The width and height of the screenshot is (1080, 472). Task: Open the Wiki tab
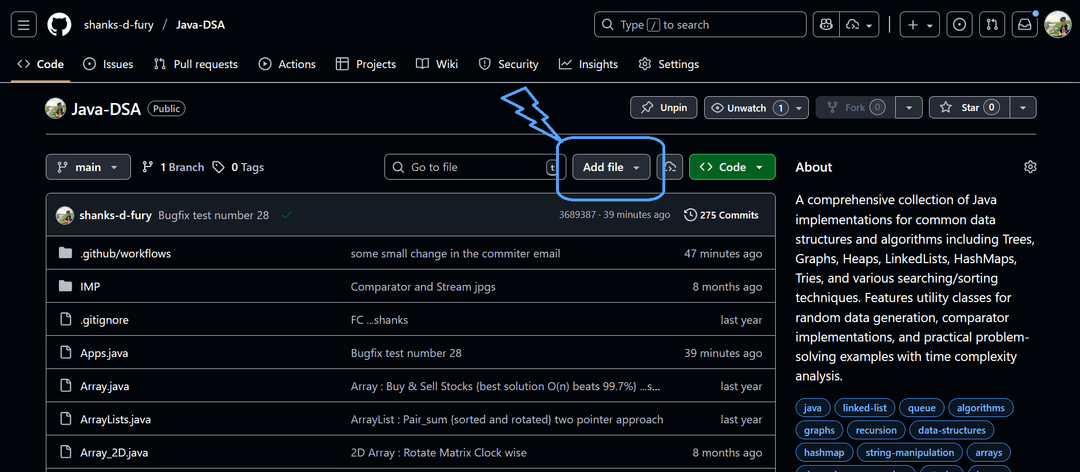437,64
